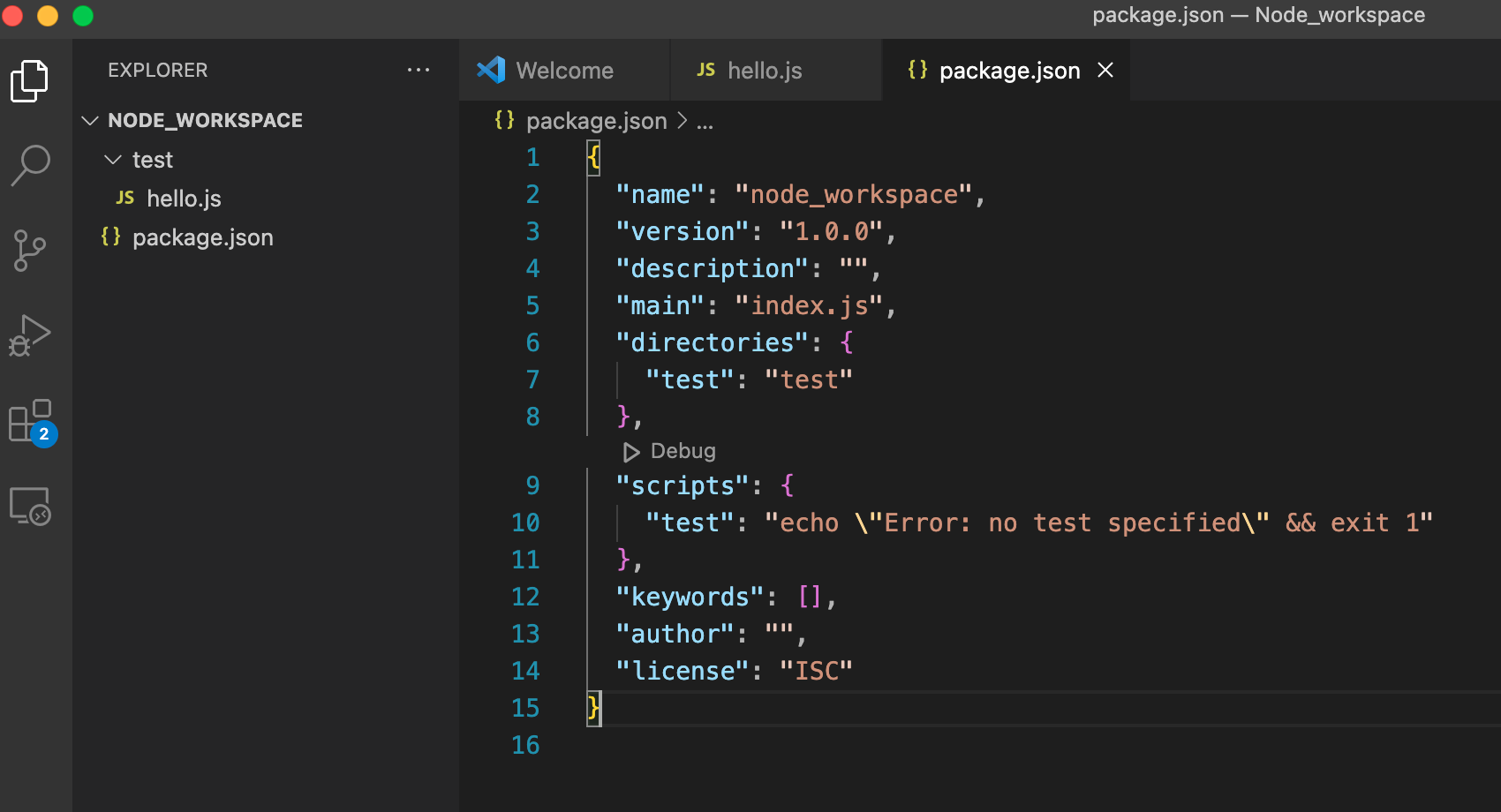Click the JS file icon beside hello.js in Explorer
This screenshot has height=812, width=1501.
(125, 198)
